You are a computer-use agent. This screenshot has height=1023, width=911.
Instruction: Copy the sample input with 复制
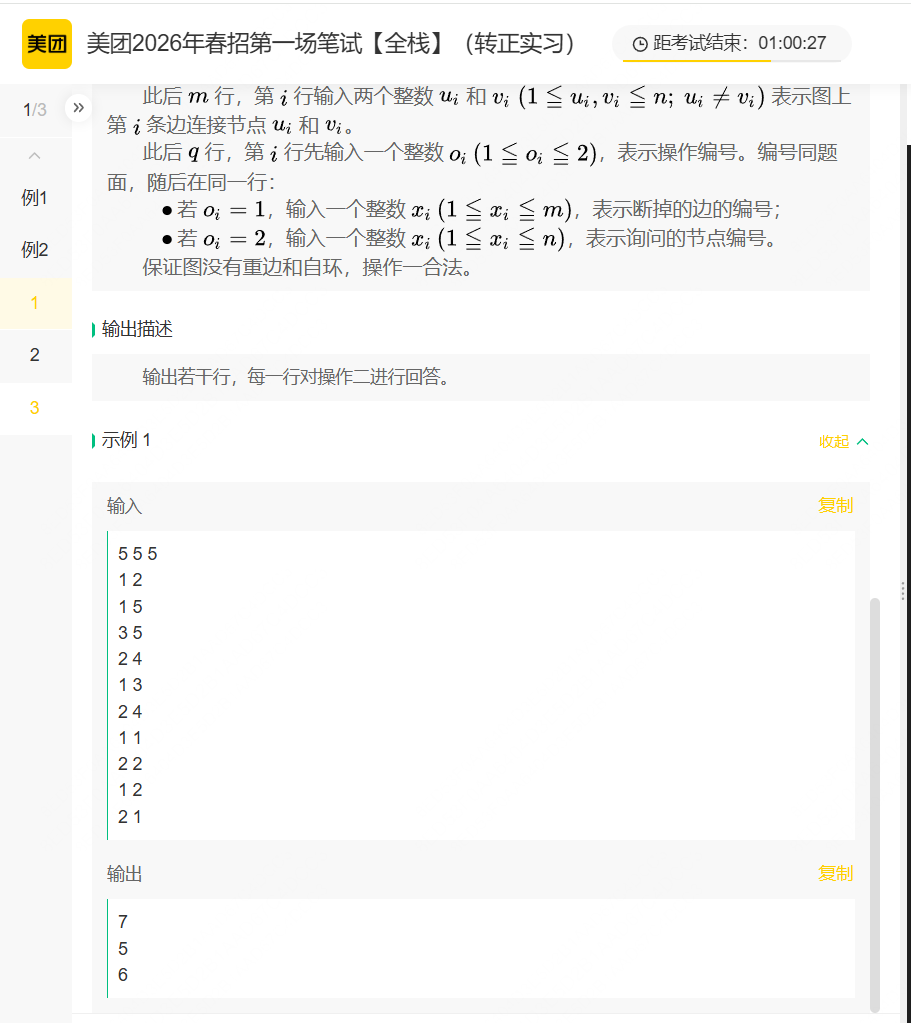click(x=835, y=506)
